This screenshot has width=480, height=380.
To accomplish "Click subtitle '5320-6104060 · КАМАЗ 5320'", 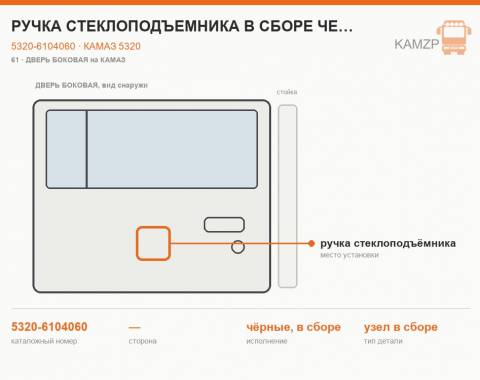I will (x=76, y=46).
